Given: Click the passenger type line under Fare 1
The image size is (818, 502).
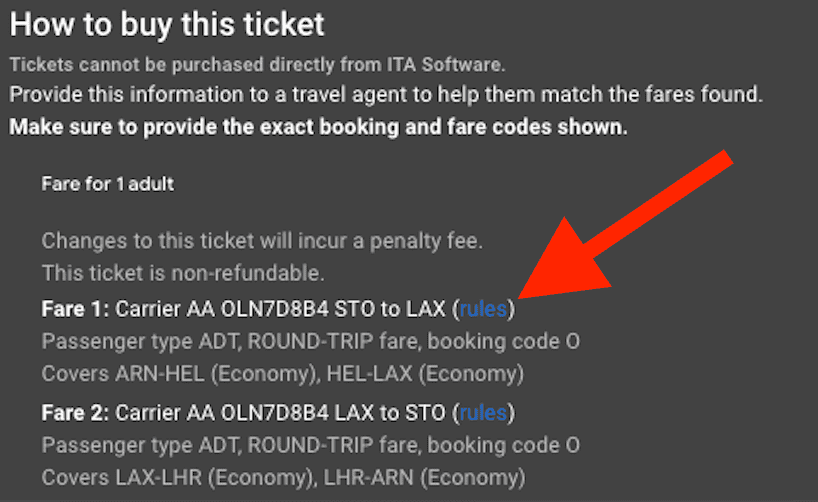Looking at the screenshot, I should pyautogui.click(x=310, y=342).
